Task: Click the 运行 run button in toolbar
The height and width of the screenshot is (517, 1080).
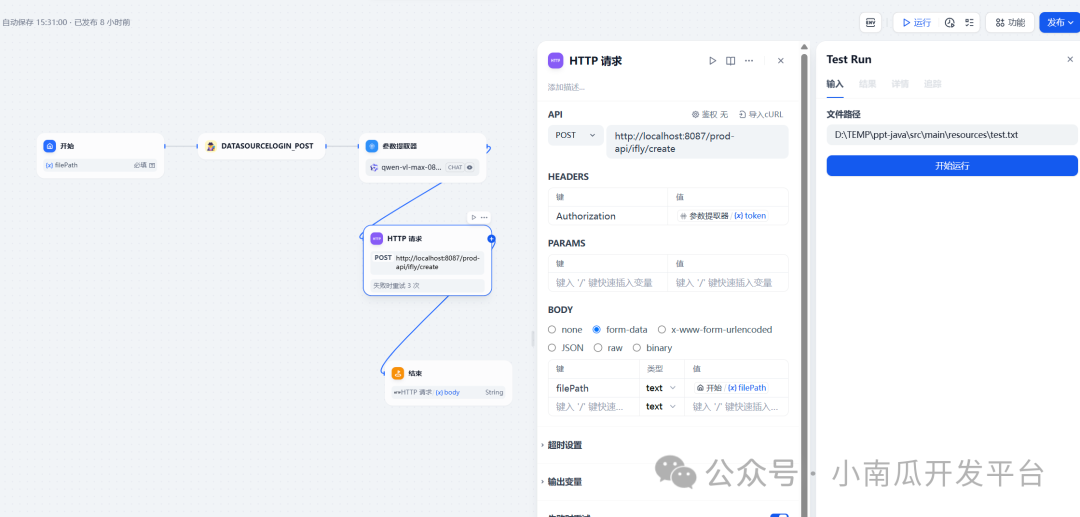Action: (x=916, y=23)
